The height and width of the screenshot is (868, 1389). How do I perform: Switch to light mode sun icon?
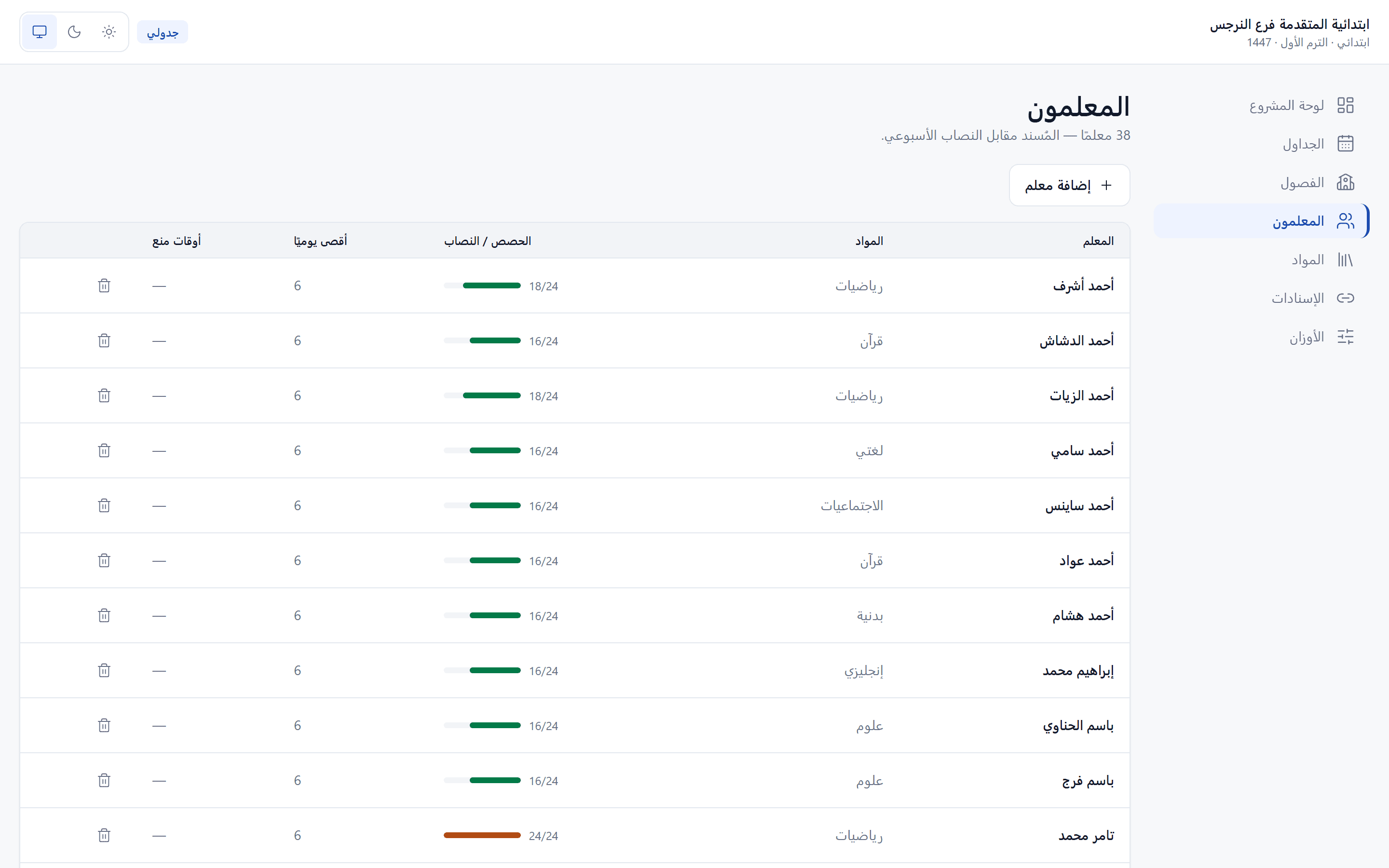point(109,31)
